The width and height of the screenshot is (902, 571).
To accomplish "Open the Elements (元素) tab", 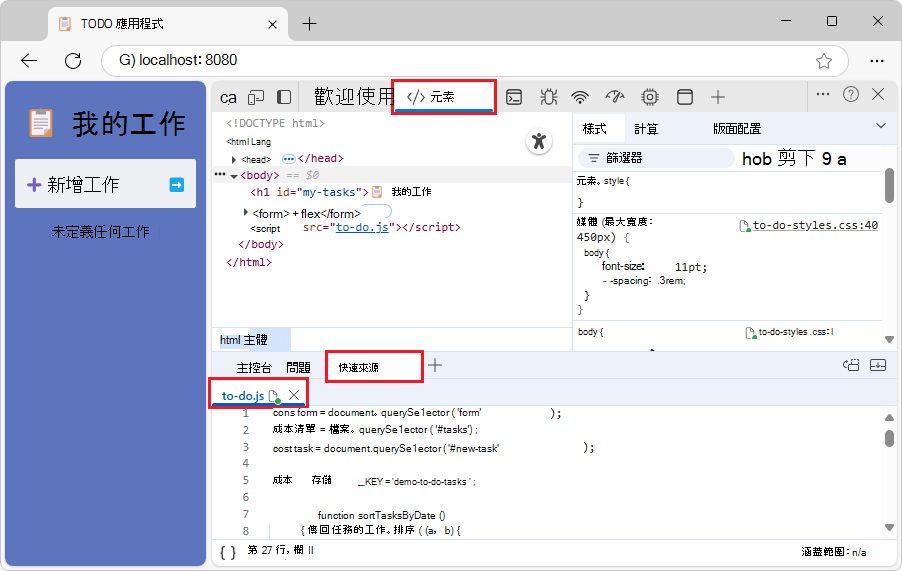I will pos(444,97).
